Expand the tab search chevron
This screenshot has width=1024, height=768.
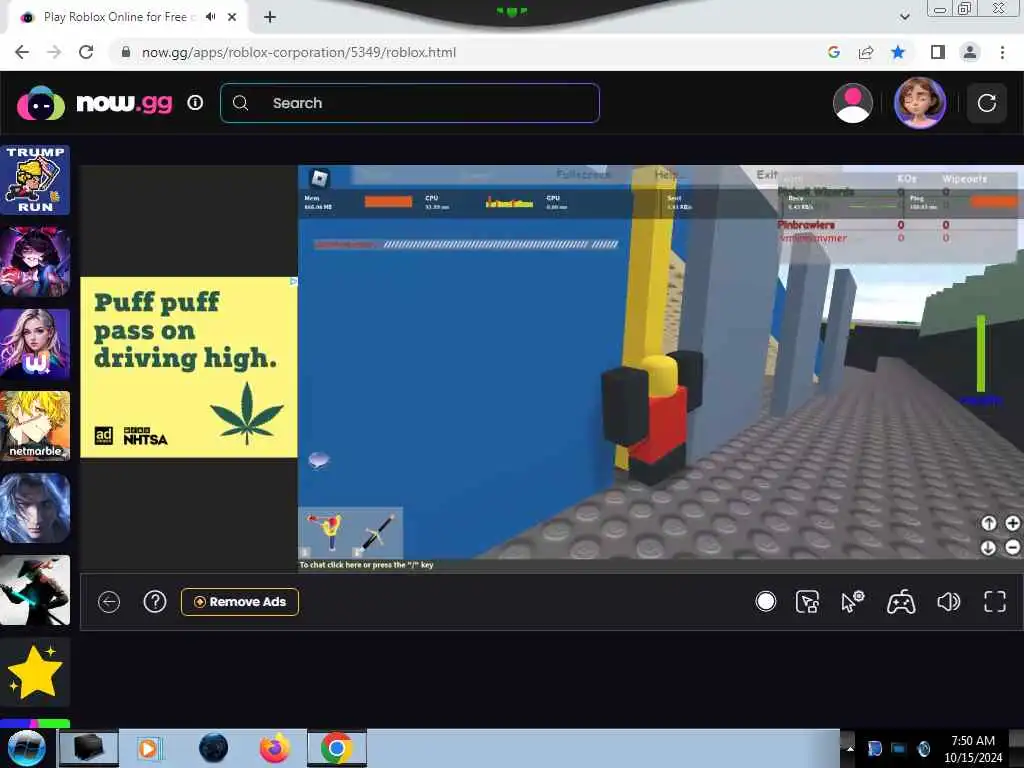(904, 17)
